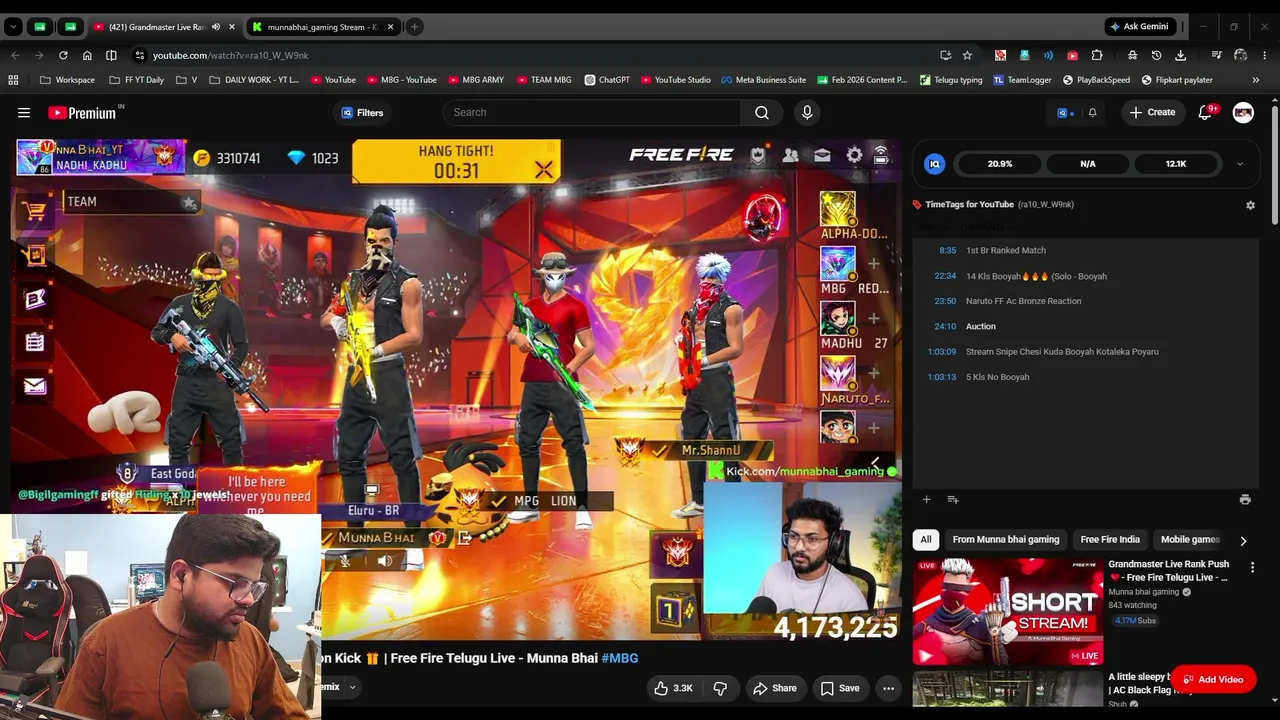Image resolution: width=1280 pixels, height=720 pixels.
Task: Open browser downloads
Action: click(x=1181, y=55)
